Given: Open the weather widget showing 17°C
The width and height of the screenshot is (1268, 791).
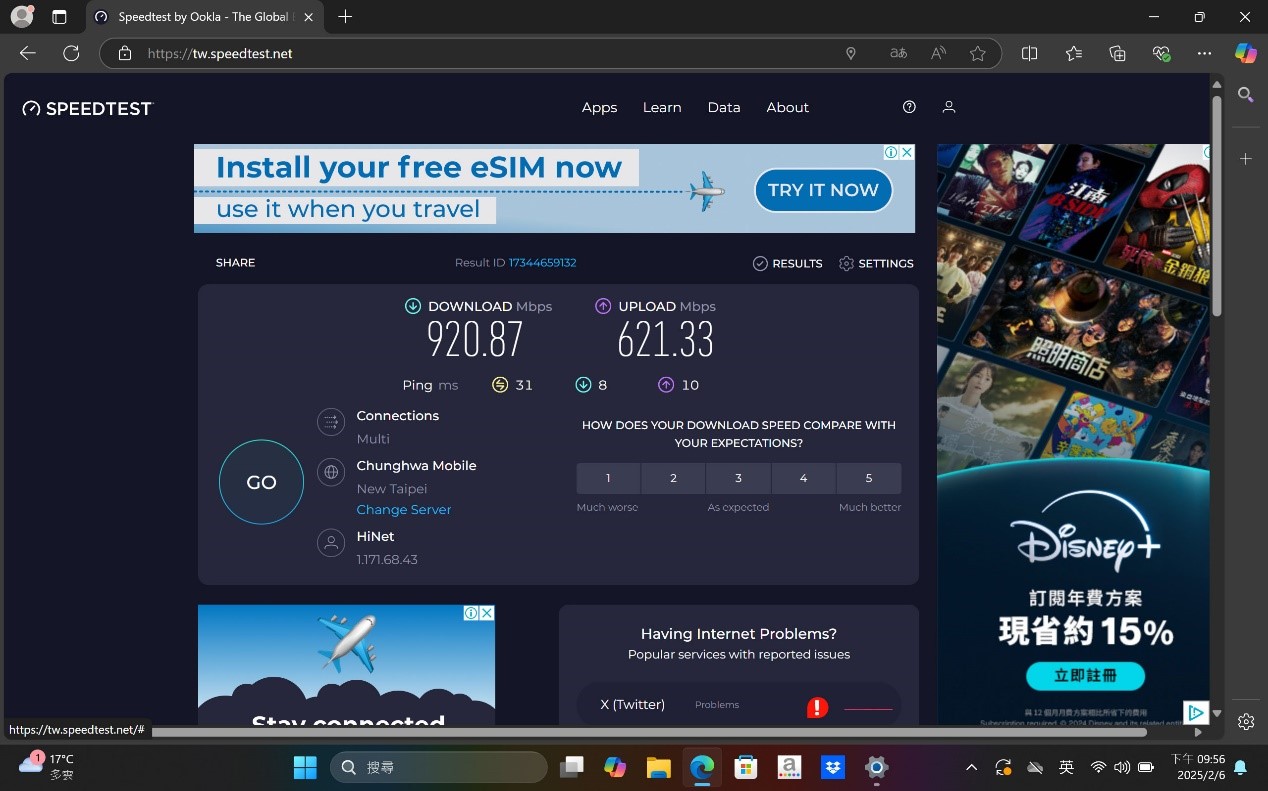Looking at the screenshot, I should click(x=47, y=766).
